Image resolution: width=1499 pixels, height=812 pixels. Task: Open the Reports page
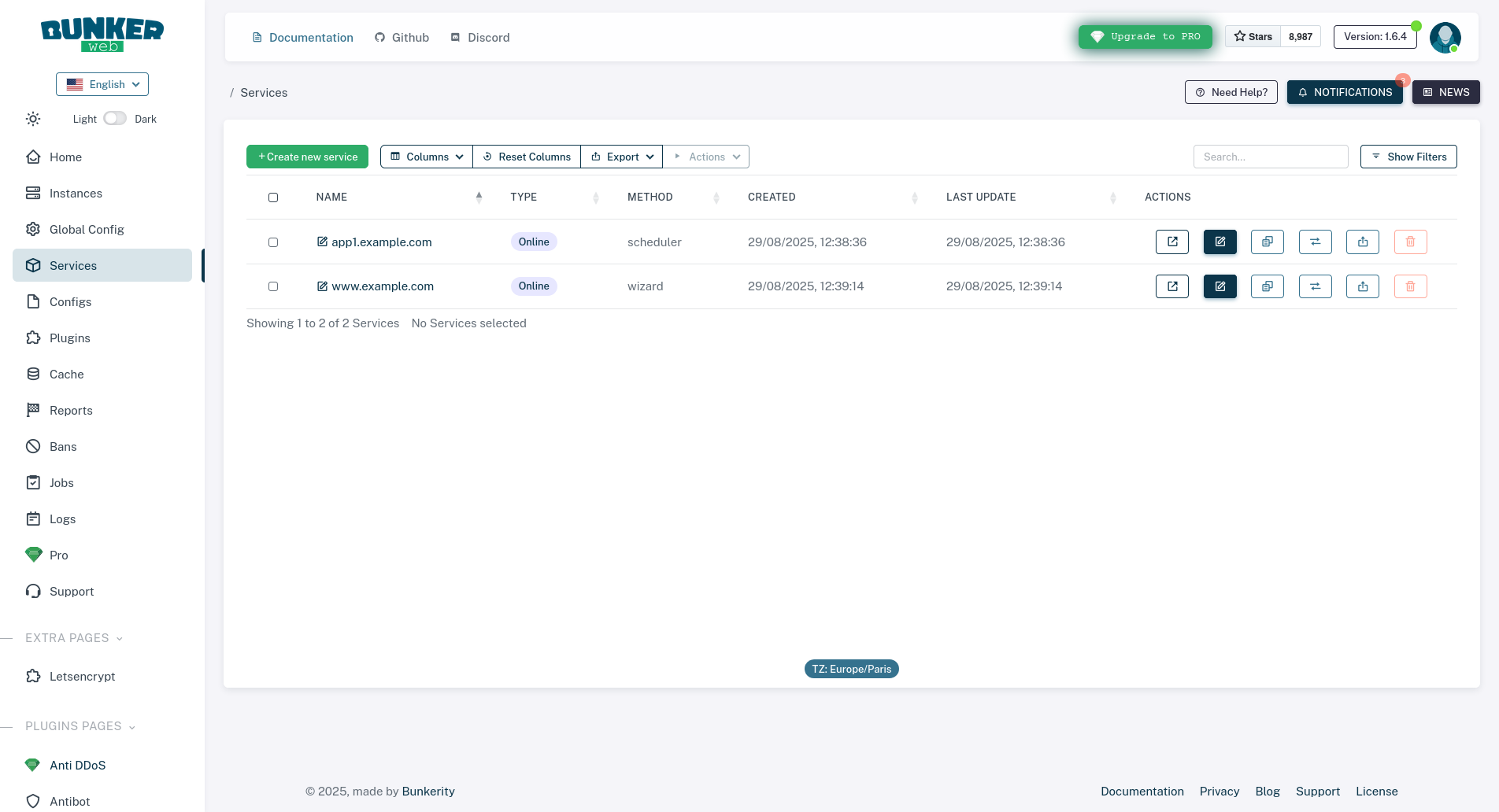(x=70, y=410)
